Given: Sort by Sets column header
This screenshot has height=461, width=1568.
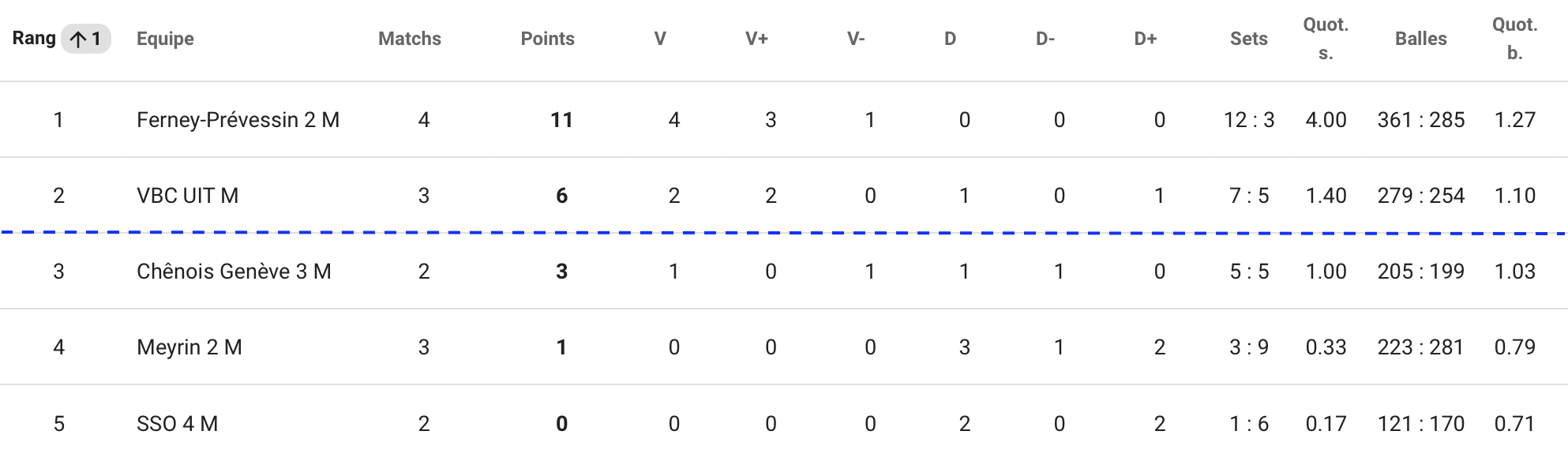Looking at the screenshot, I should pyautogui.click(x=1249, y=39).
